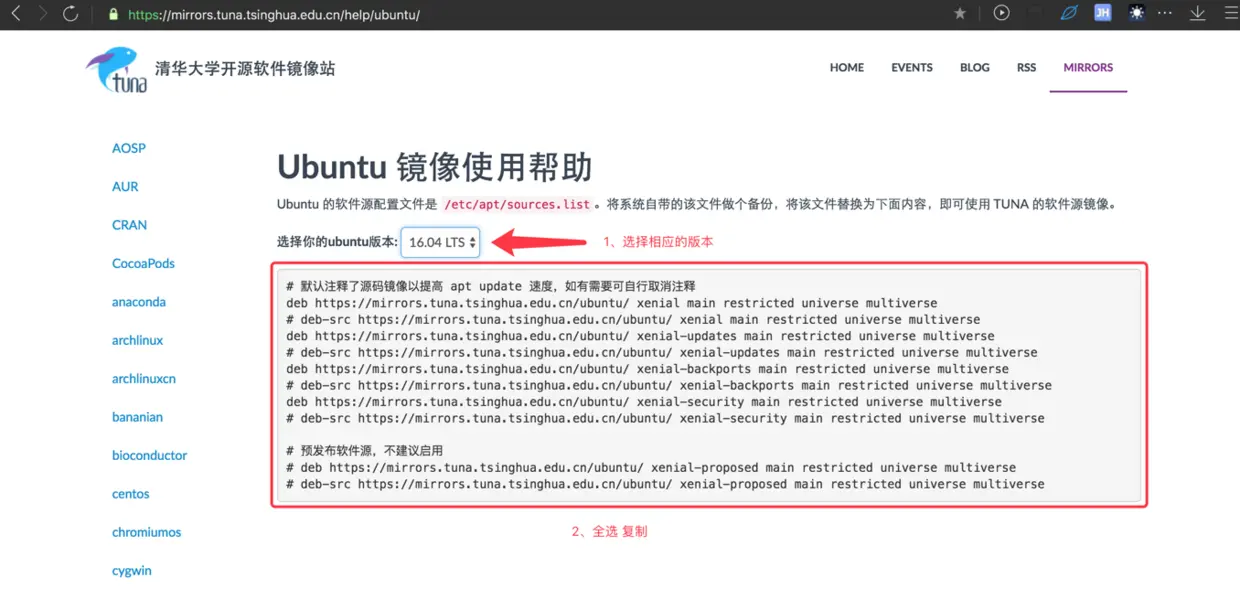Open the HOME navigation item

pyautogui.click(x=847, y=68)
